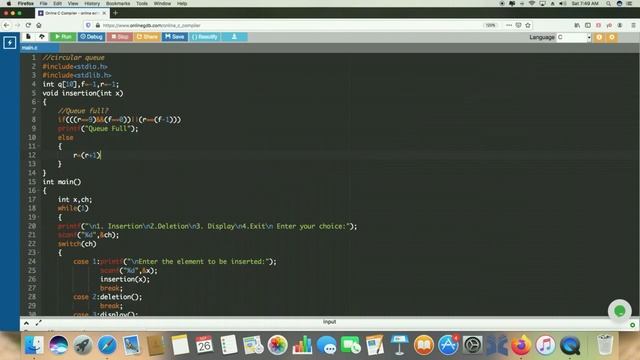Click the "//circular queue" comment line
The height and width of the screenshot is (360, 640).
pos(73,58)
